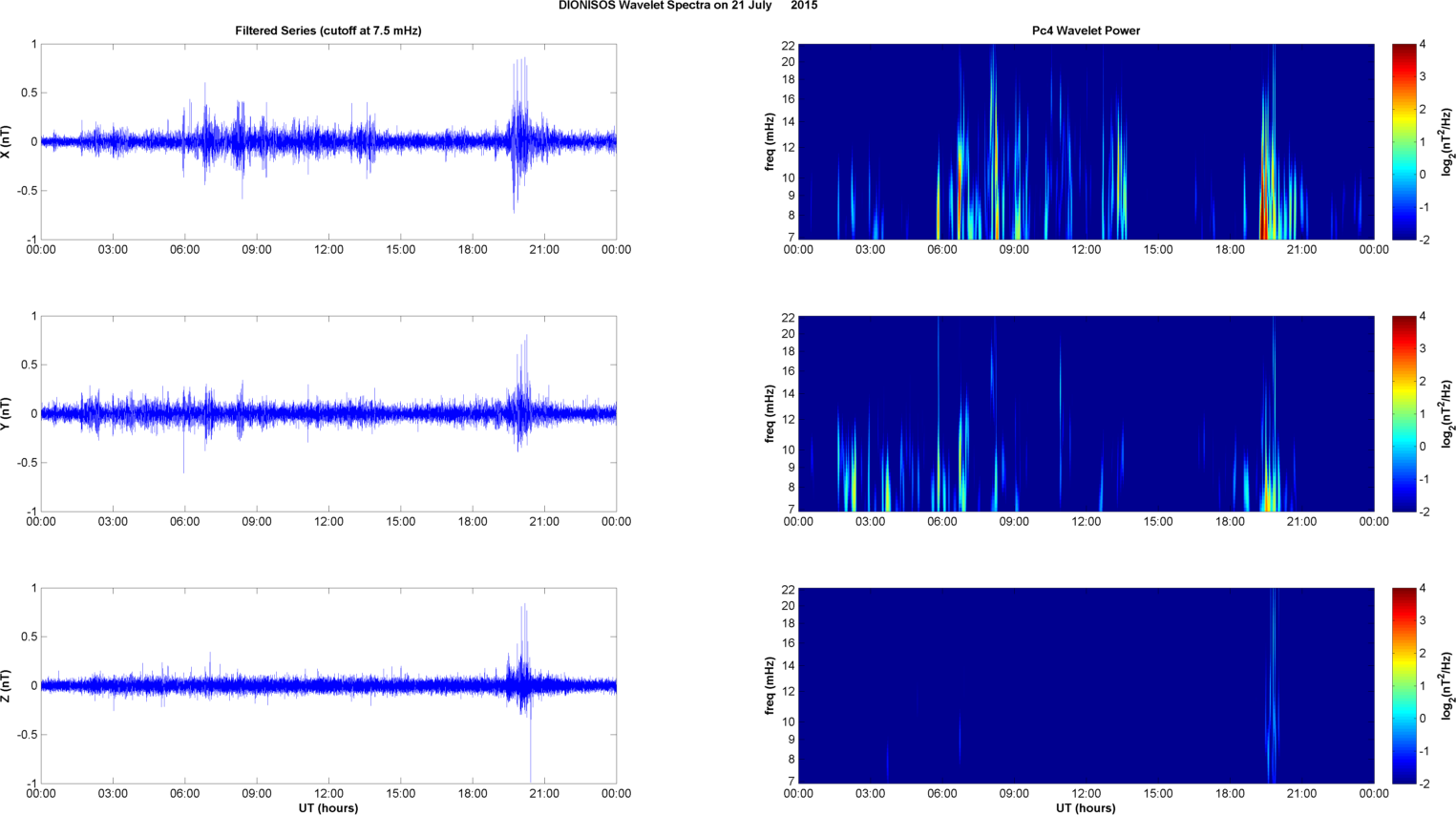Click the middle spectrogram colorbar
The height and width of the screenshot is (815, 1456).
pyautogui.click(x=1403, y=413)
